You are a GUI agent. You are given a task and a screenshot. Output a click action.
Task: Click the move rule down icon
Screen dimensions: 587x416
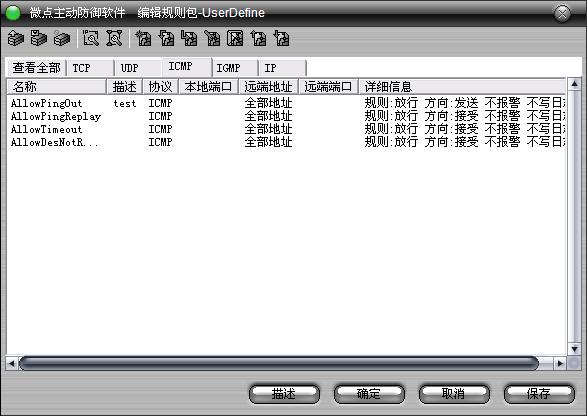click(282, 38)
